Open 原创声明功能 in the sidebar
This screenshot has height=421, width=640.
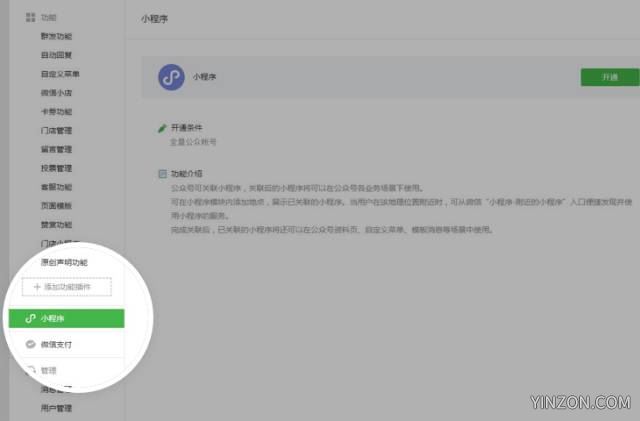[64, 262]
